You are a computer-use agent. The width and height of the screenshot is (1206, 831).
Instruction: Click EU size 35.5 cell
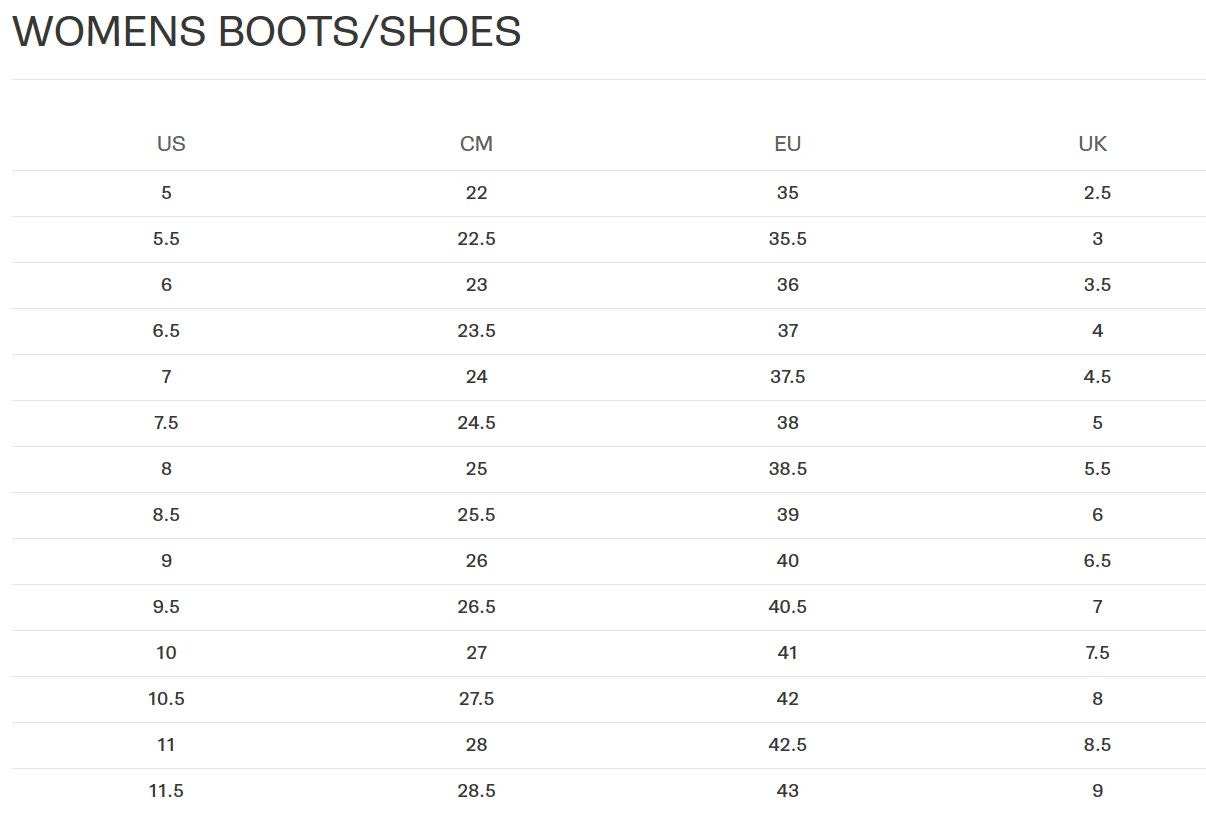(x=788, y=239)
